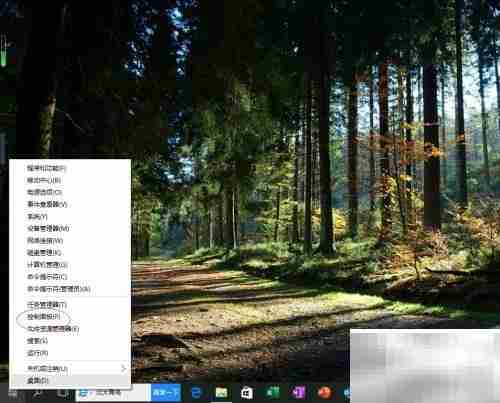The height and width of the screenshot is (403, 500).
Task: Expand 关机或注销 (Shut down or sign out) submenu
Action: click(x=70, y=369)
